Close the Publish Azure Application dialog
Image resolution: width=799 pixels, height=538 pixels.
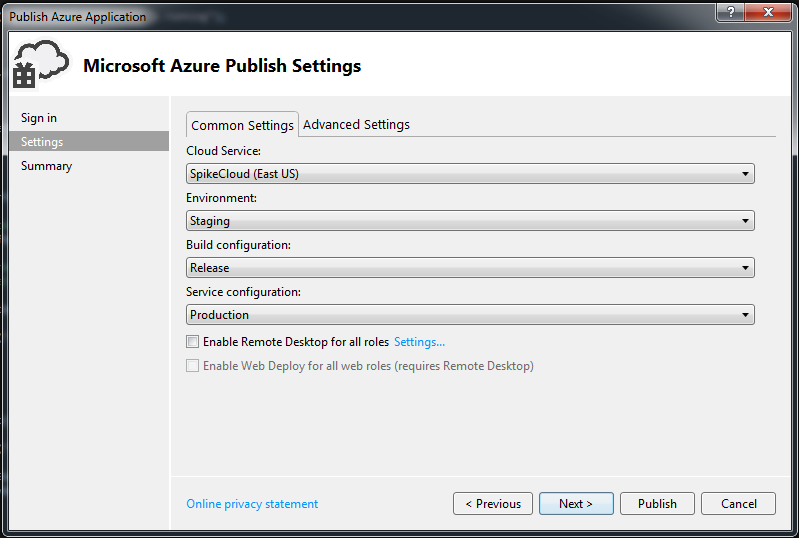click(x=768, y=12)
